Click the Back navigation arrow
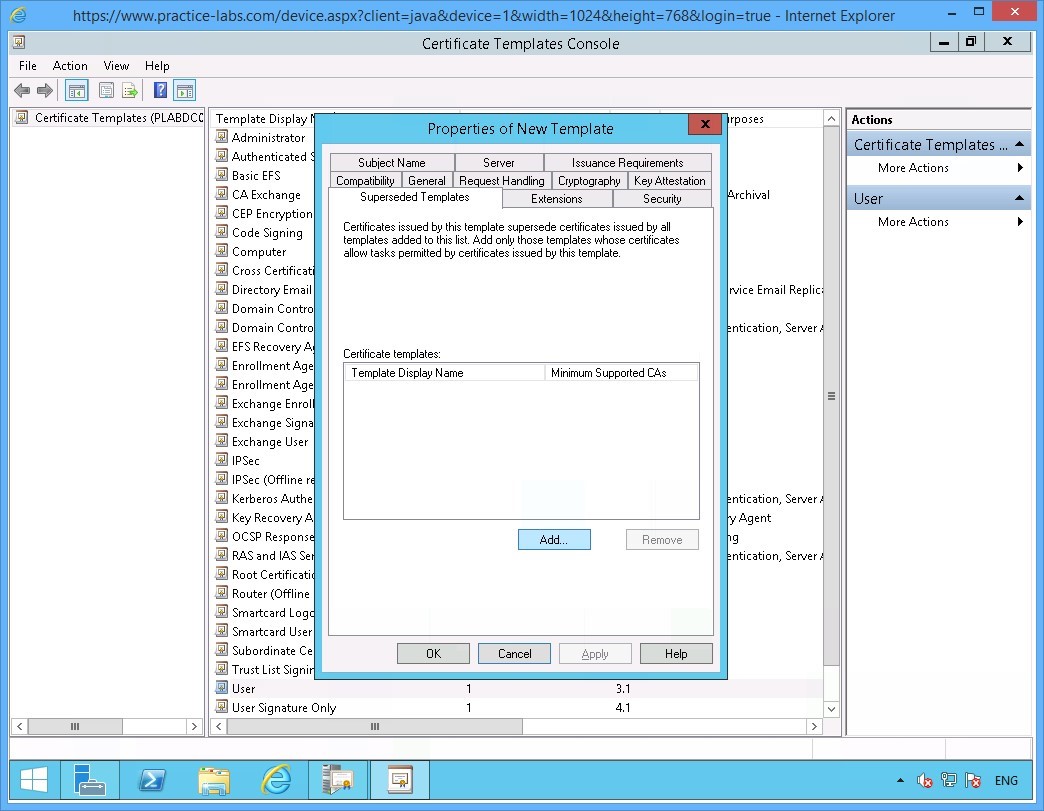 (x=21, y=90)
